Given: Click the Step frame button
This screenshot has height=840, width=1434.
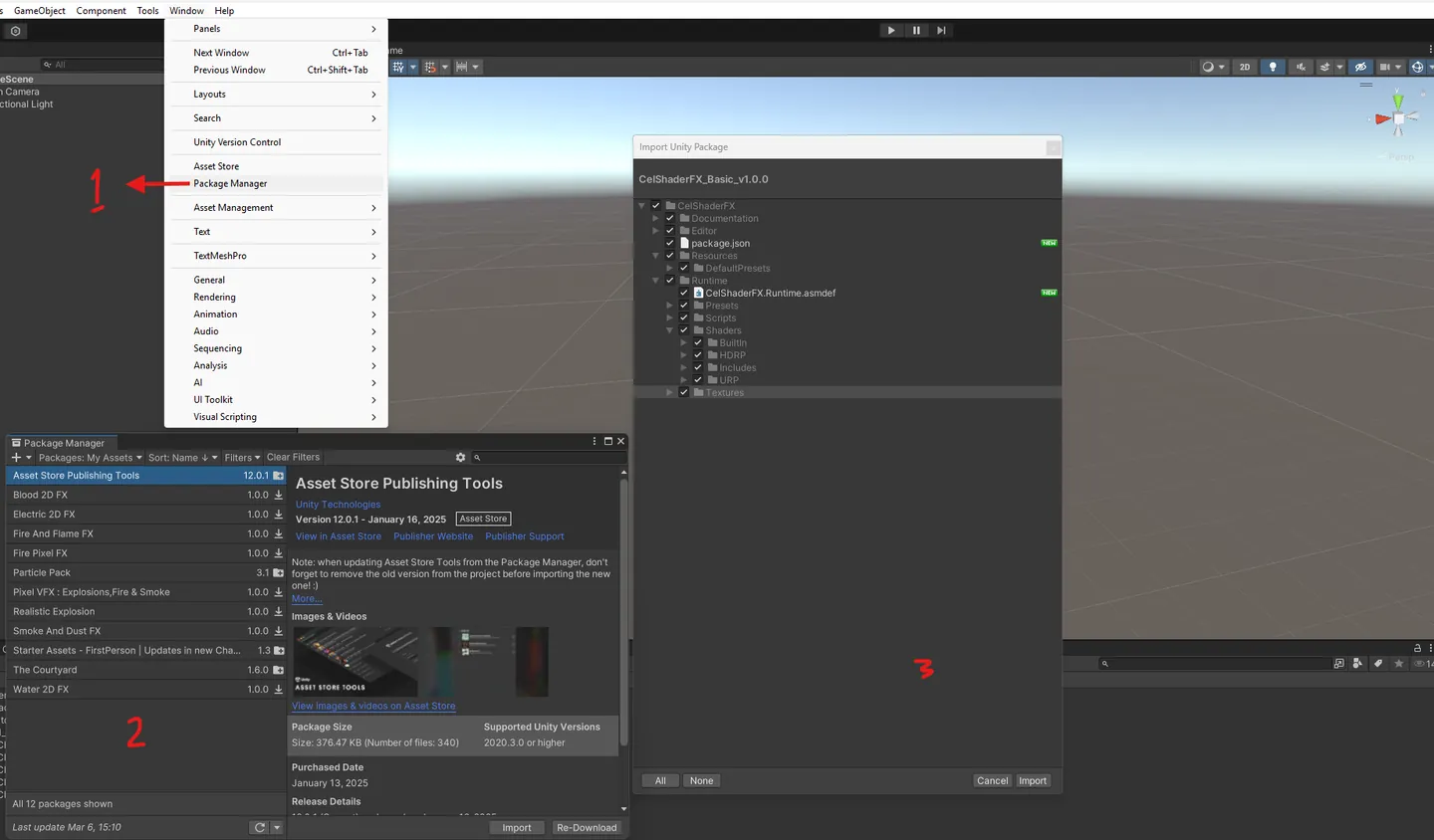Looking at the screenshot, I should click(x=941, y=30).
